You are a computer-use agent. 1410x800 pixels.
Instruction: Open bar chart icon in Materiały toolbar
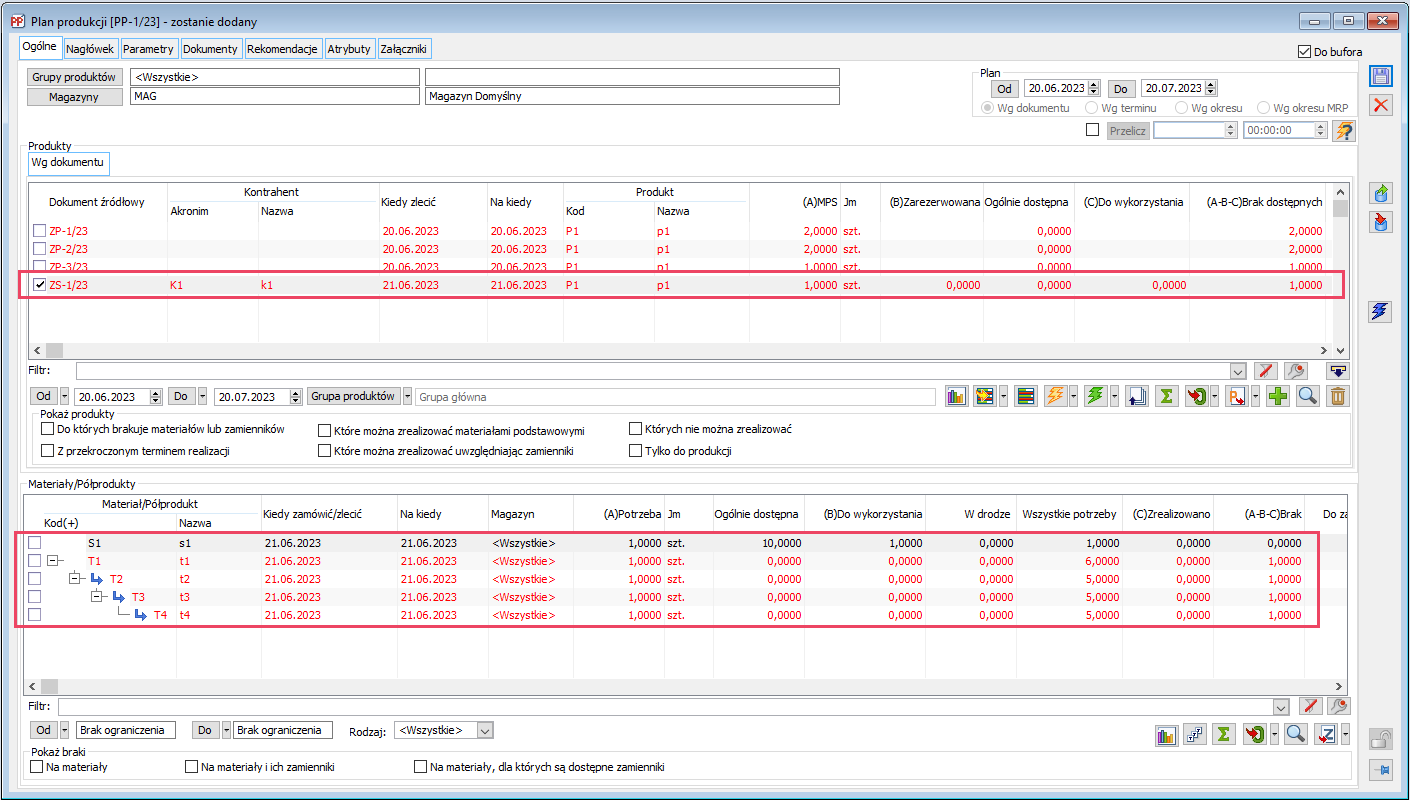pyautogui.click(x=1165, y=735)
